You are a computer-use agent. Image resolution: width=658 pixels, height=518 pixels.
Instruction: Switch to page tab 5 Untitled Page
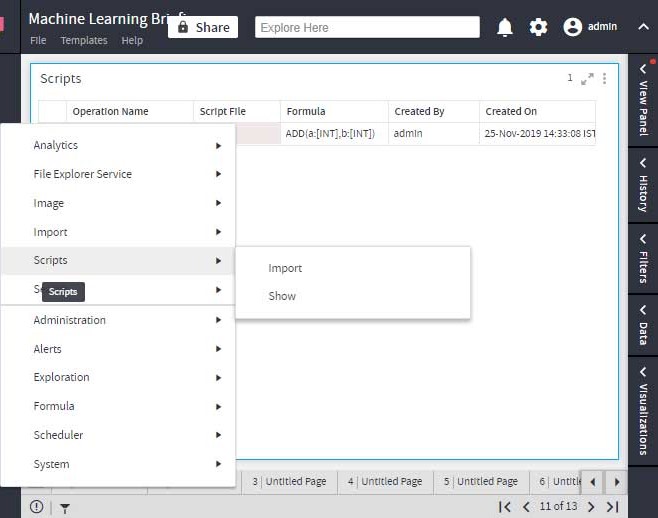pos(481,481)
